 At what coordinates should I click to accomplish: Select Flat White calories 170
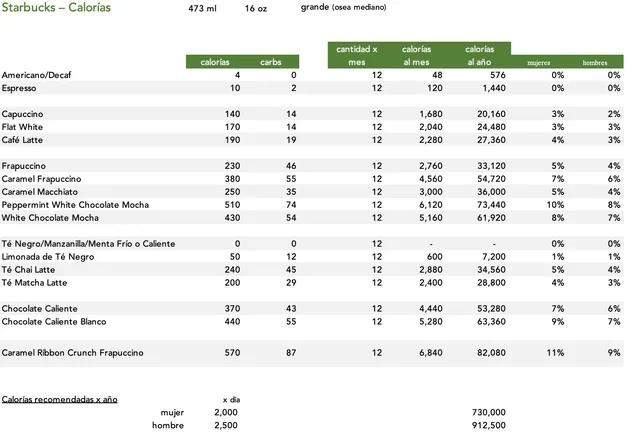(232, 127)
